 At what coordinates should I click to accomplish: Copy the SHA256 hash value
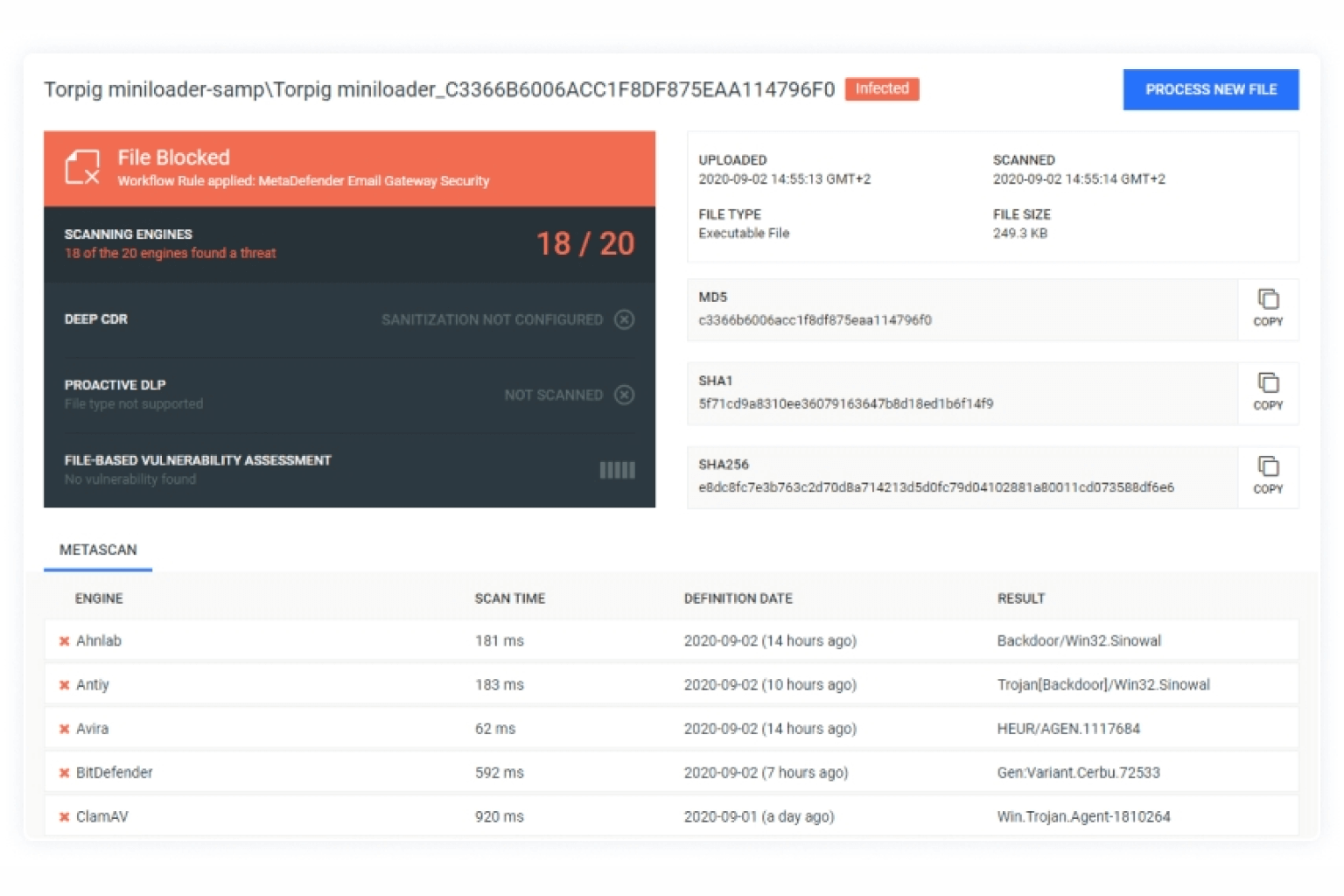click(x=1268, y=477)
